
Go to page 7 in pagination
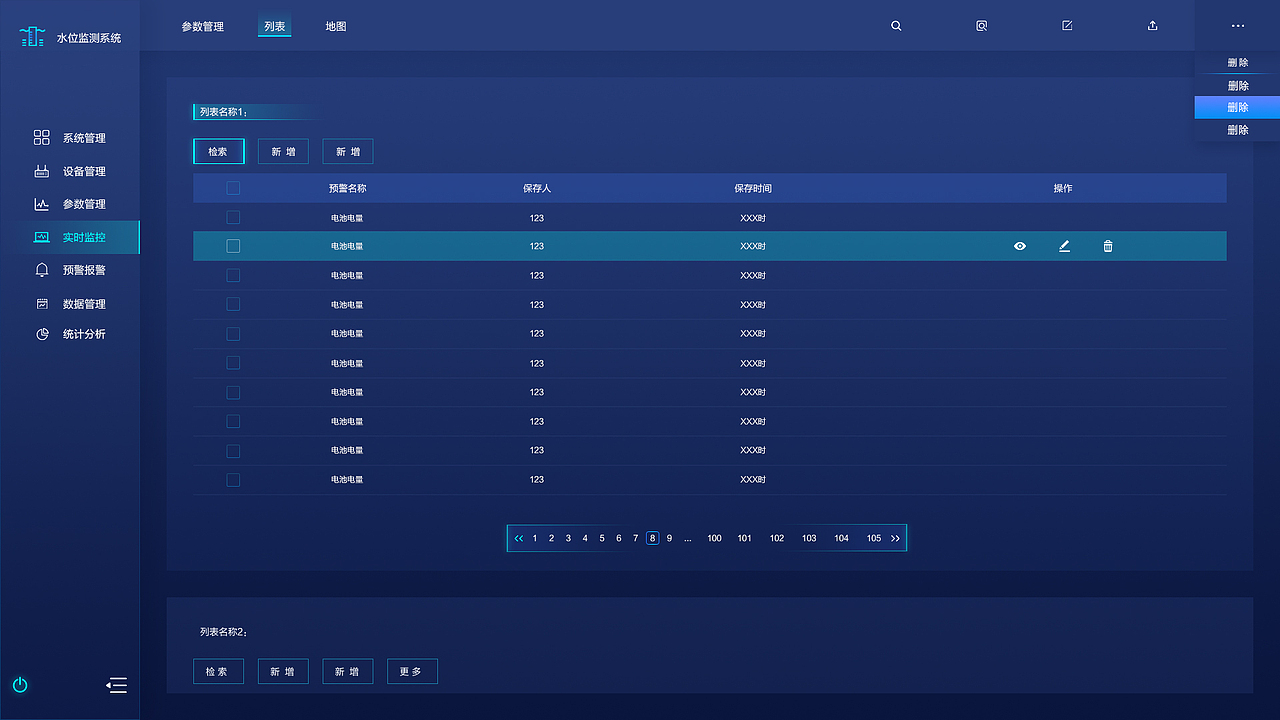pyautogui.click(x=635, y=538)
